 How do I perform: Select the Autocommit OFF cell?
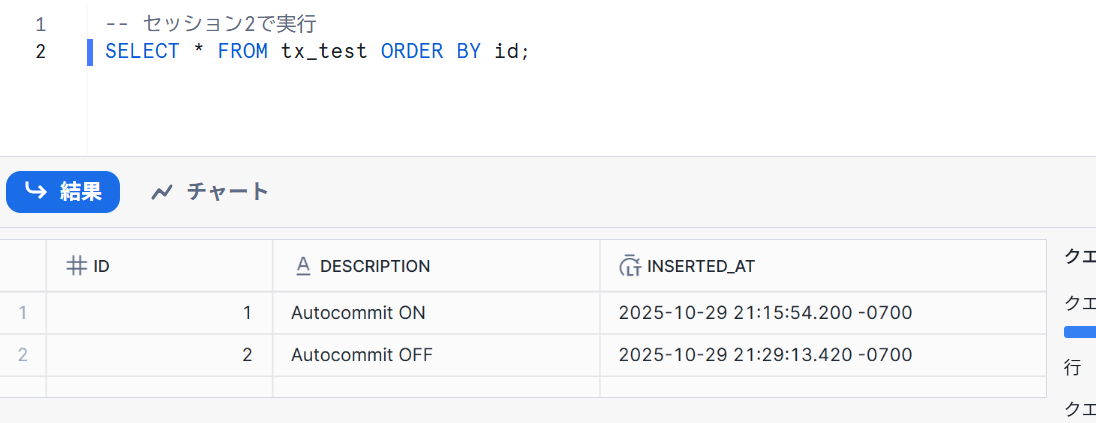362,355
